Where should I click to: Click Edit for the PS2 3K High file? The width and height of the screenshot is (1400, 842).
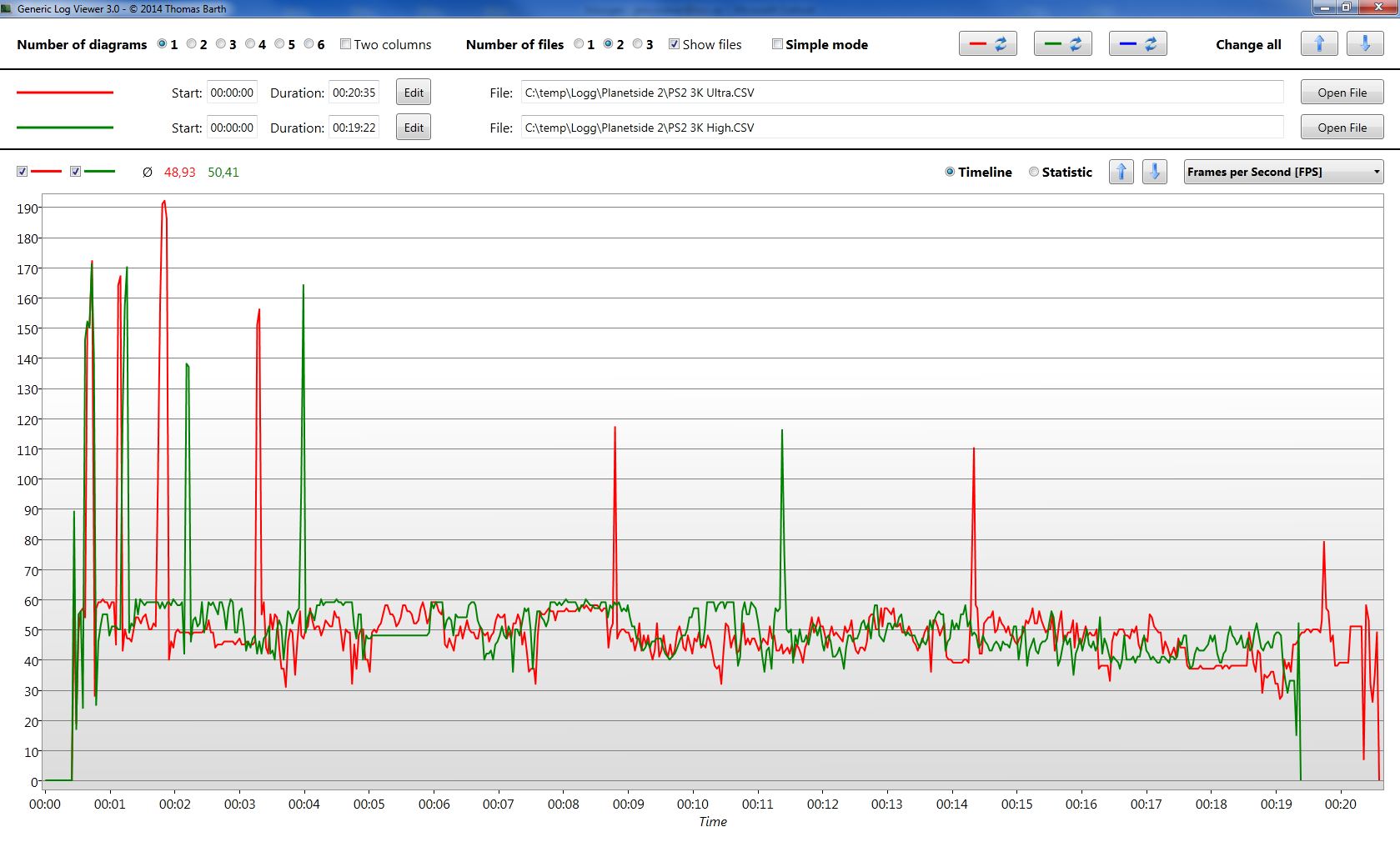click(x=414, y=128)
